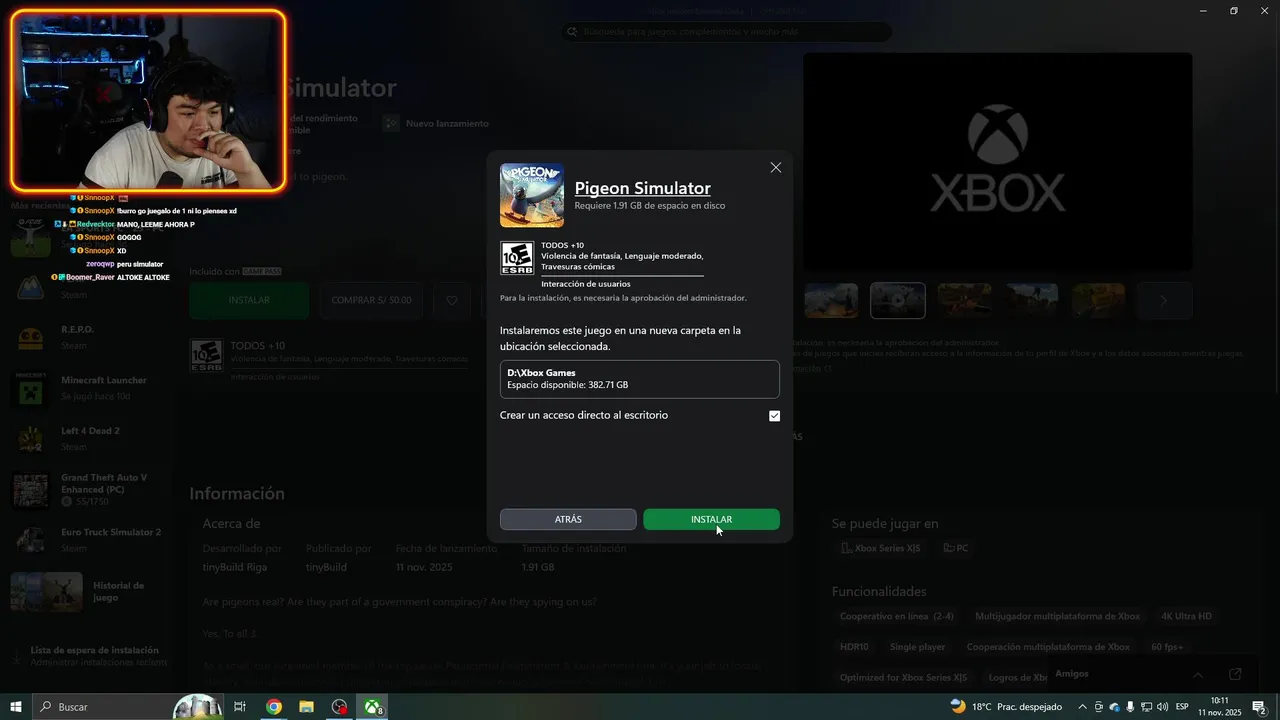The width and height of the screenshot is (1280, 720).
Task: Go back with the ATRÁS button
Action: pos(568,520)
